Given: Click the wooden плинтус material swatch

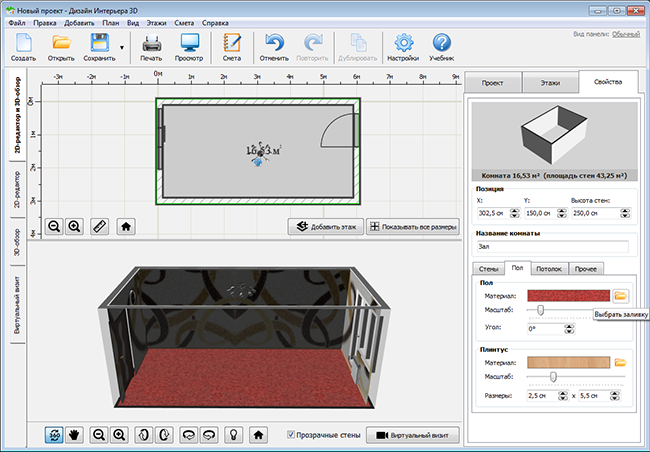Looking at the screenshot, I should (568, 362).
